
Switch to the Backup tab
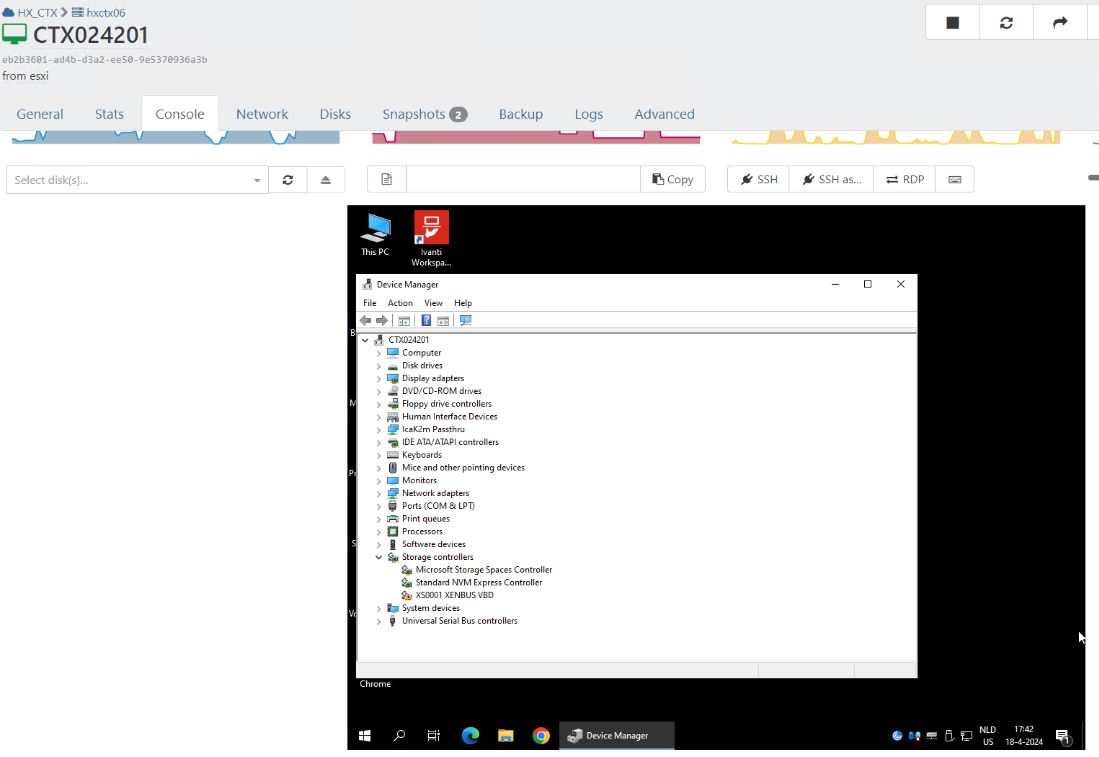click(x=520, y=114)
